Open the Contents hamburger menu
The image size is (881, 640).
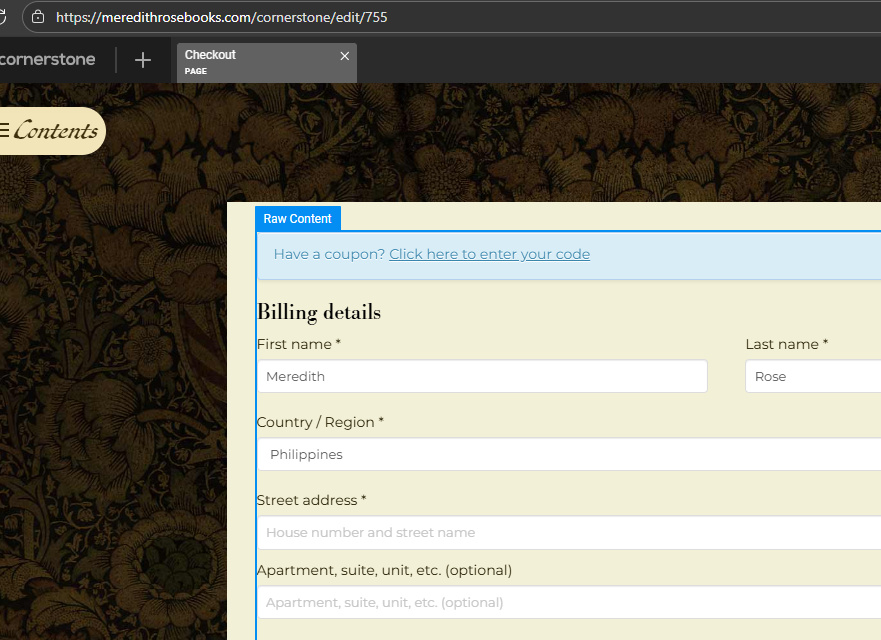tap(50, 131)
